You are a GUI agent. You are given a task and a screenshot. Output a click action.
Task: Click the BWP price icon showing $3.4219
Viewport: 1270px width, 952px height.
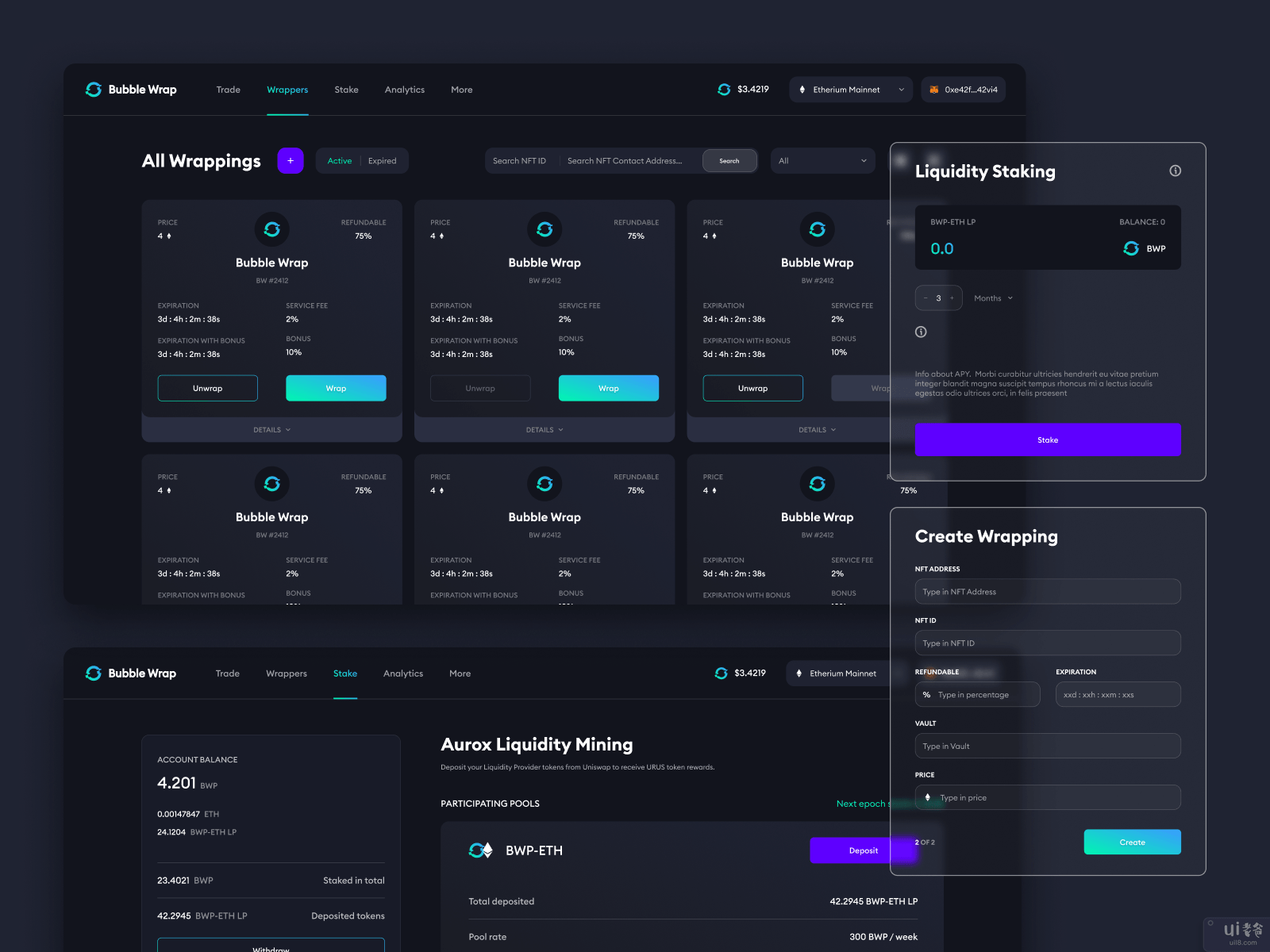[x=724, y=90]
